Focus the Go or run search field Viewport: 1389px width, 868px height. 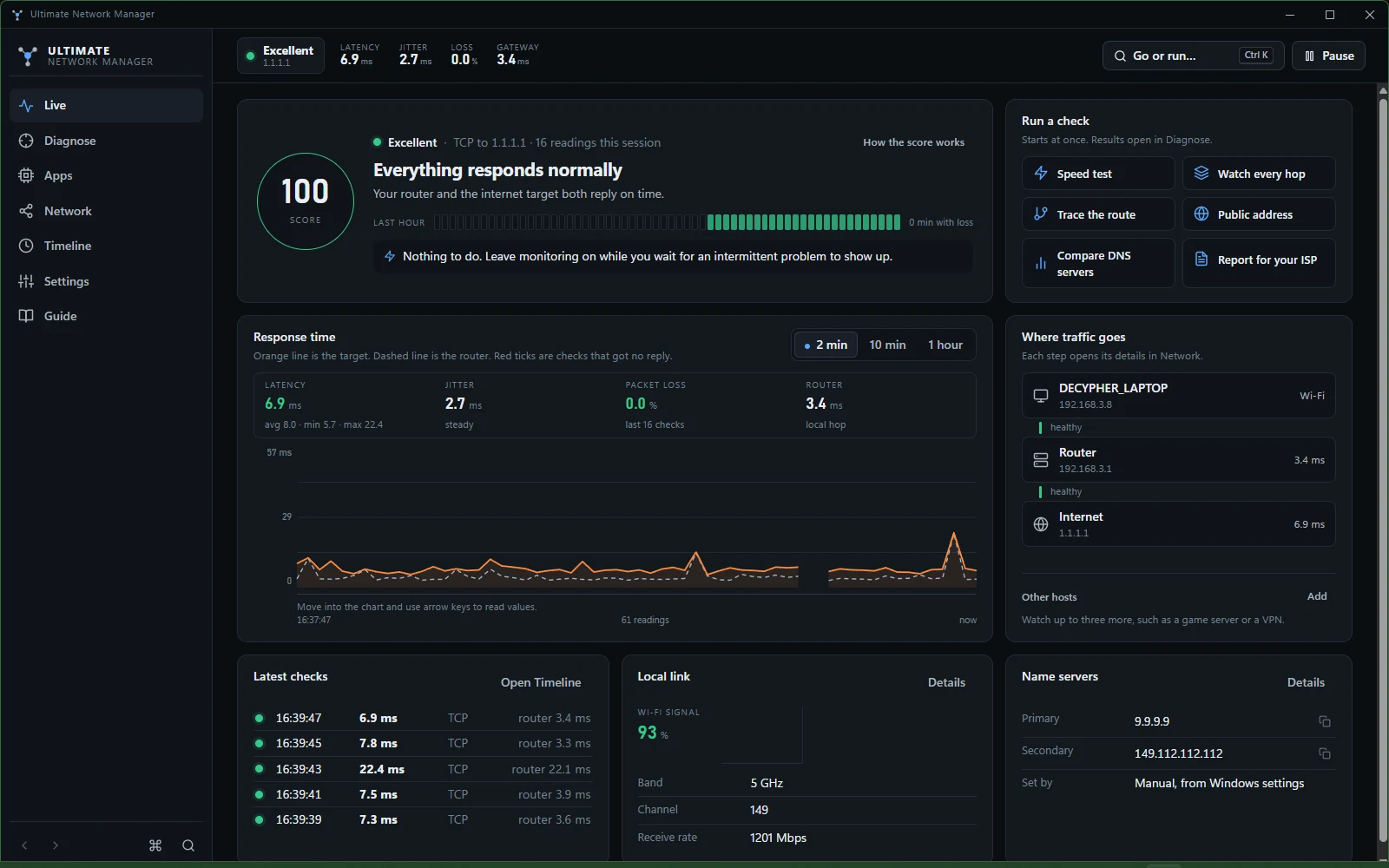1193,56
